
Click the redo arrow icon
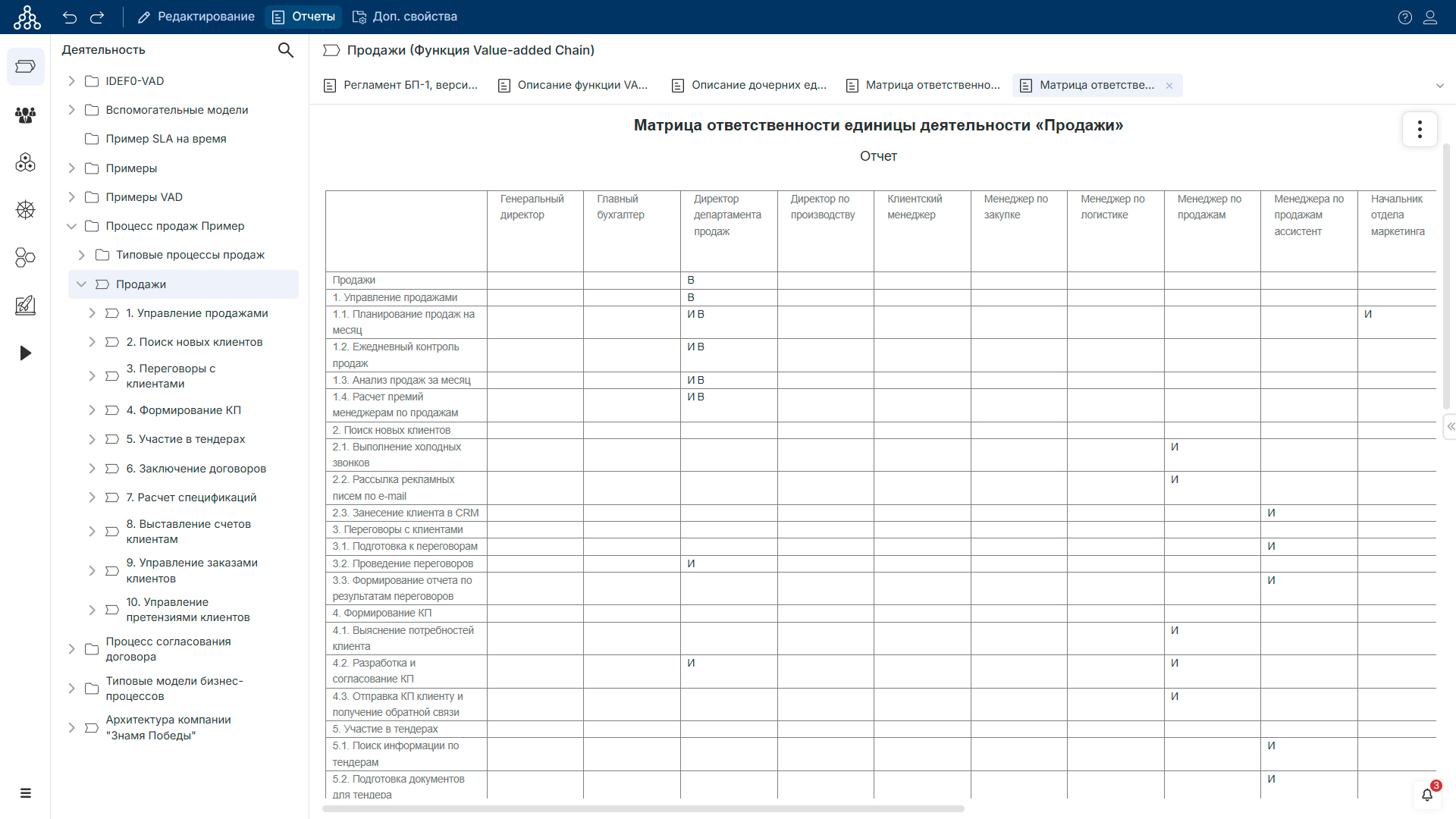click(97, 17)
